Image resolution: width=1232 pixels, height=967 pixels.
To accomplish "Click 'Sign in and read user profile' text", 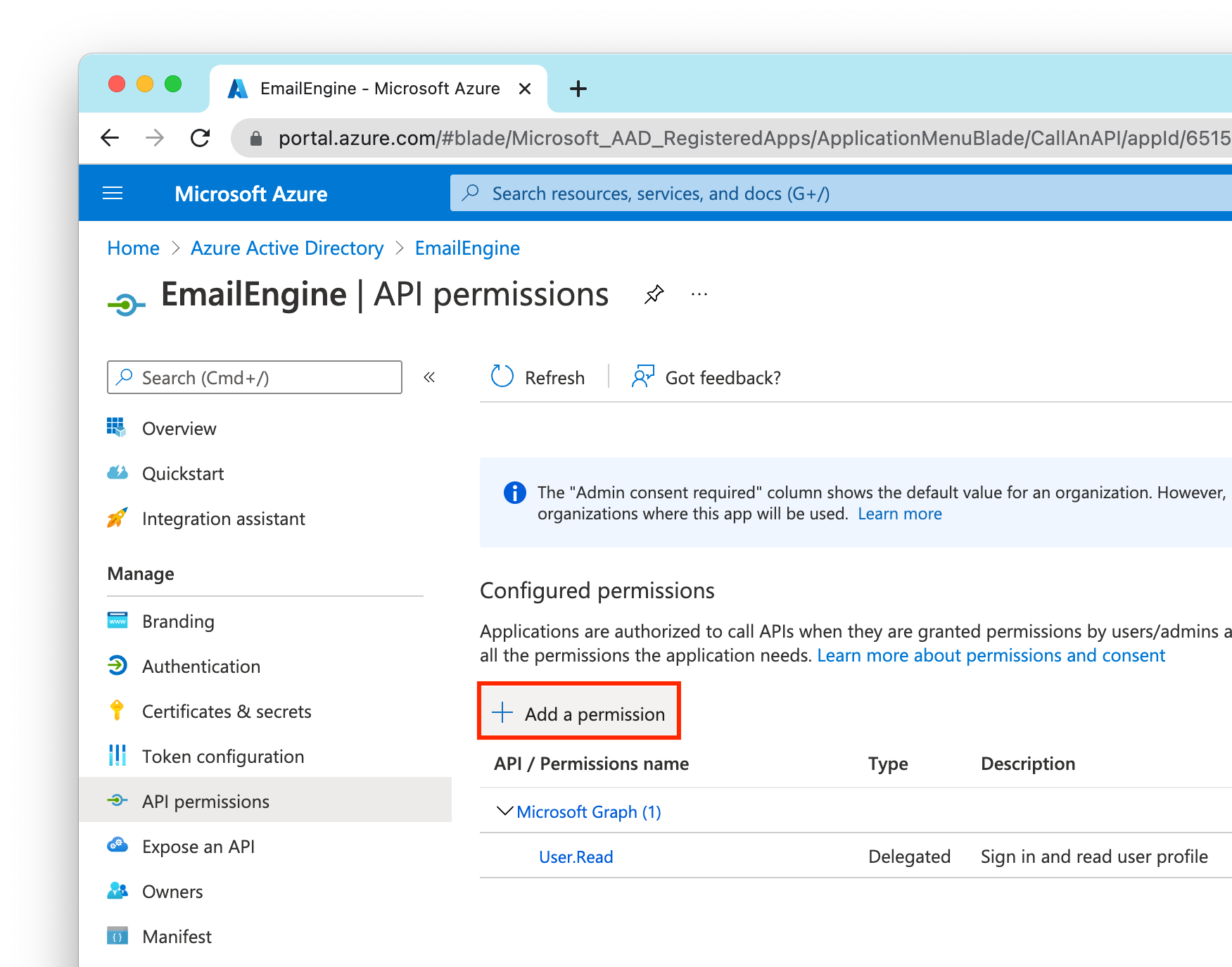I will (x=1094, y=857).
